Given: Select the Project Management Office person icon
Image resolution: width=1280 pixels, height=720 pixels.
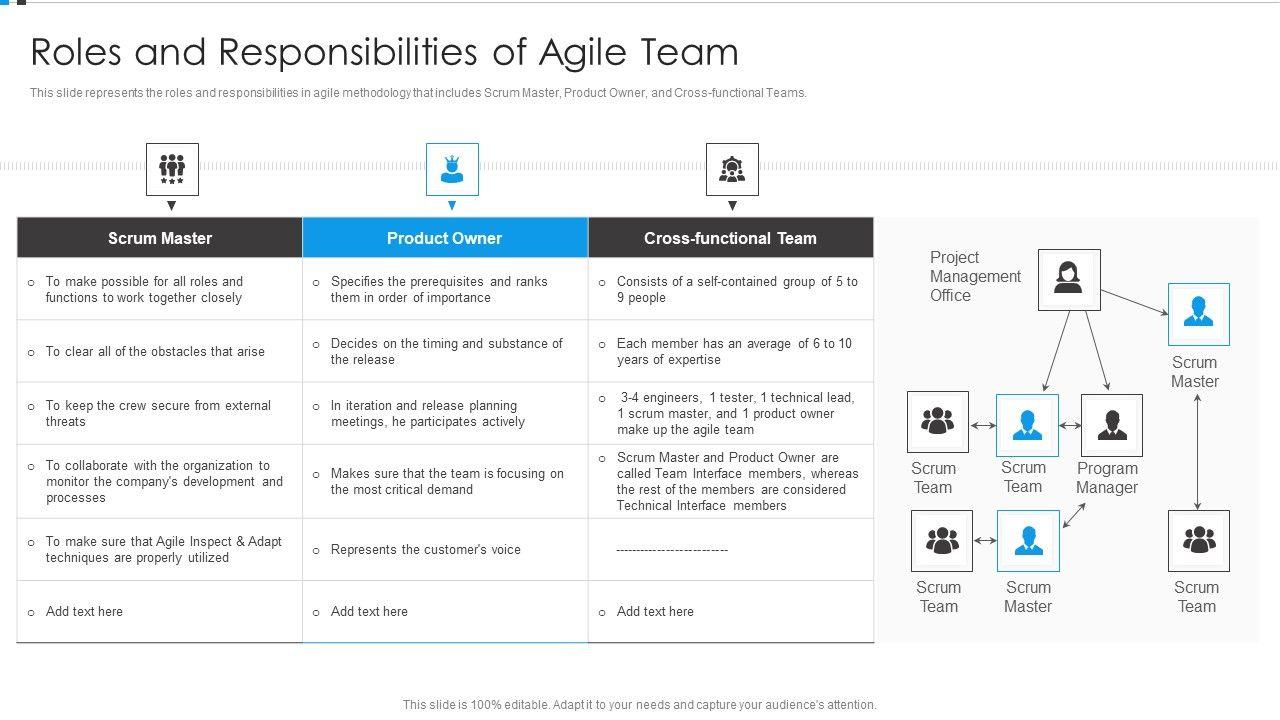Looking at the screenshot, I should [x=1069, y=280].
